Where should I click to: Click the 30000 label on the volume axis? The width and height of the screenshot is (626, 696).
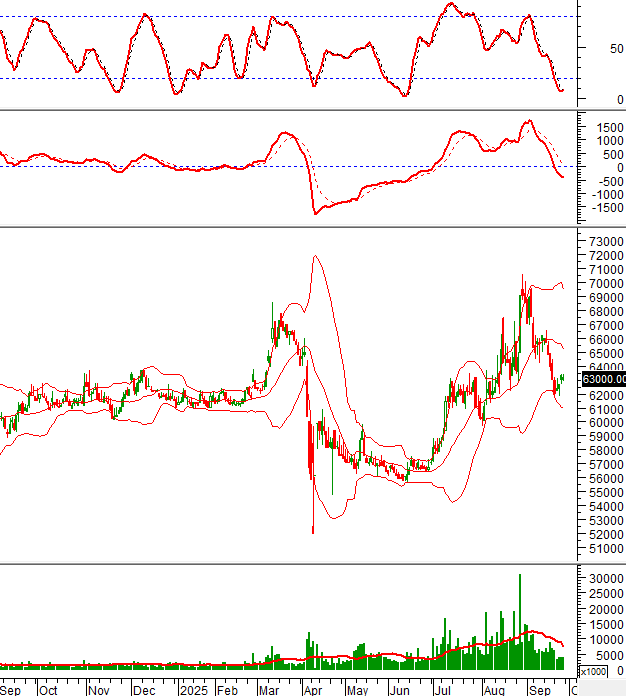coord(604,579)
